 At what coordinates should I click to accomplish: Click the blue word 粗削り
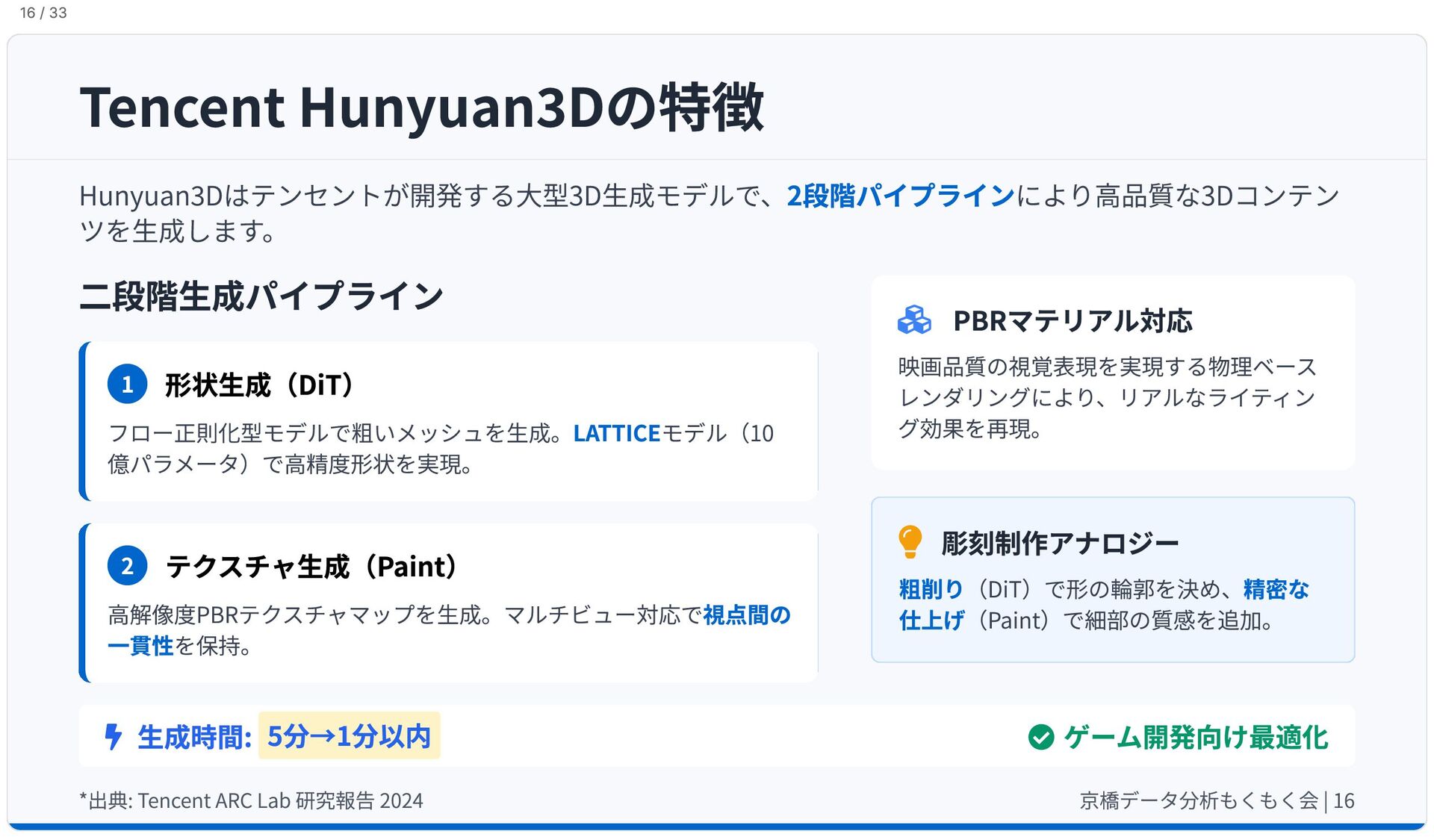point(931,589)
